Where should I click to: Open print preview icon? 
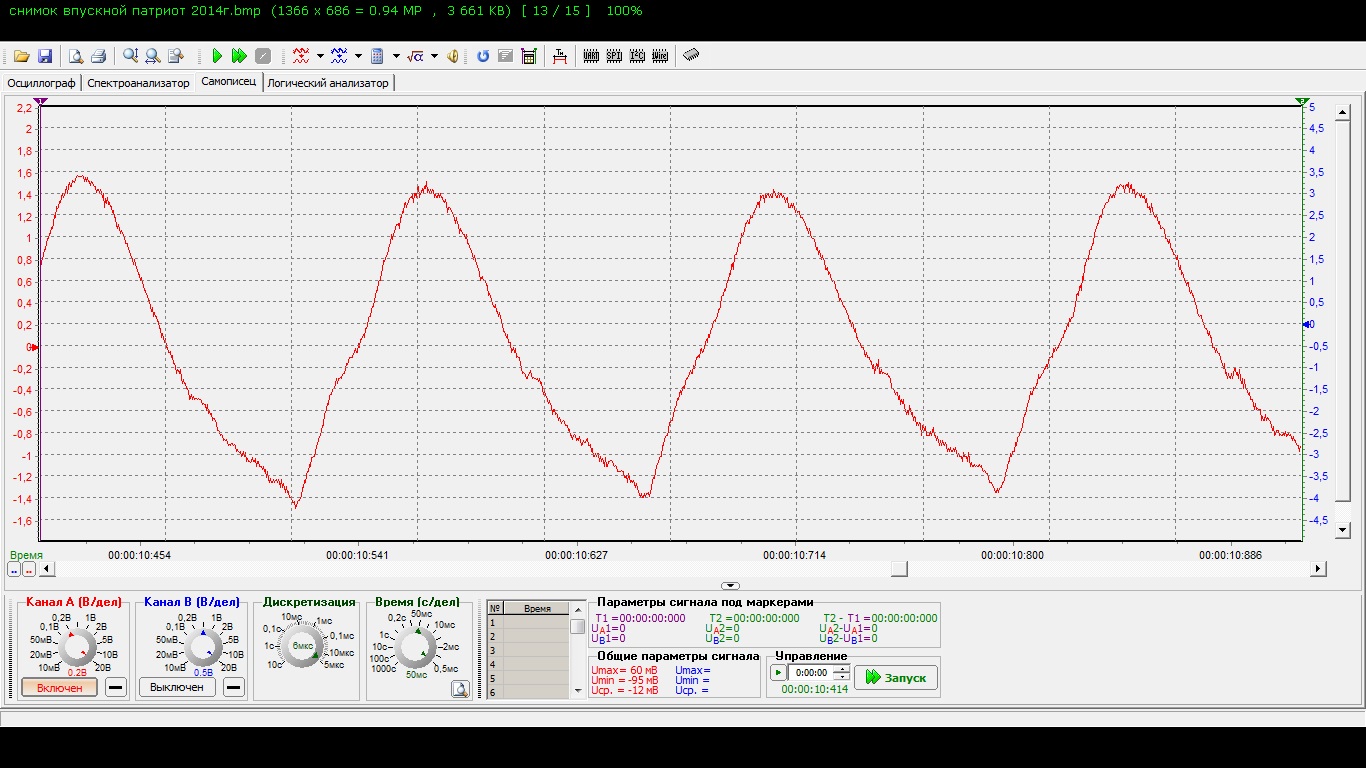click(x=75, y=56)
